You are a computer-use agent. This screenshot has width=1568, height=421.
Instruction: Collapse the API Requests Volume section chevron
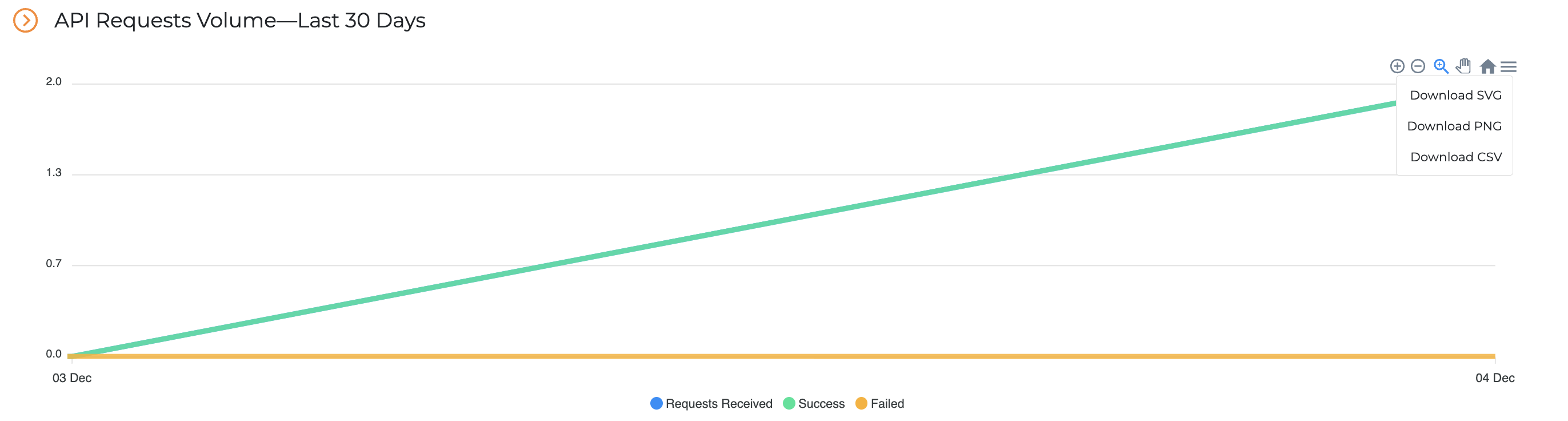26,20
